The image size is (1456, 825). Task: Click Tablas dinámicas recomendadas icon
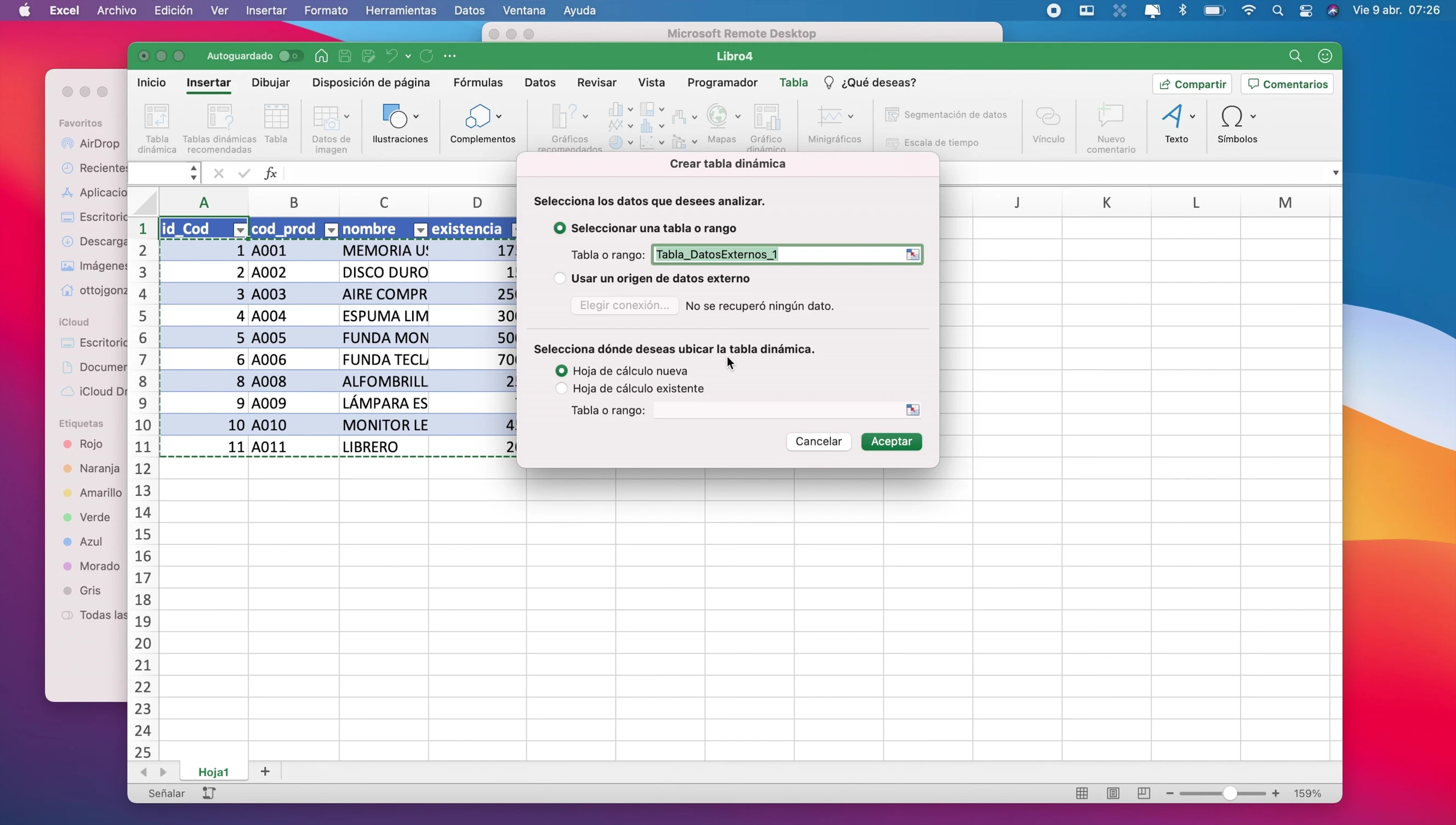(x=220, y=117)
